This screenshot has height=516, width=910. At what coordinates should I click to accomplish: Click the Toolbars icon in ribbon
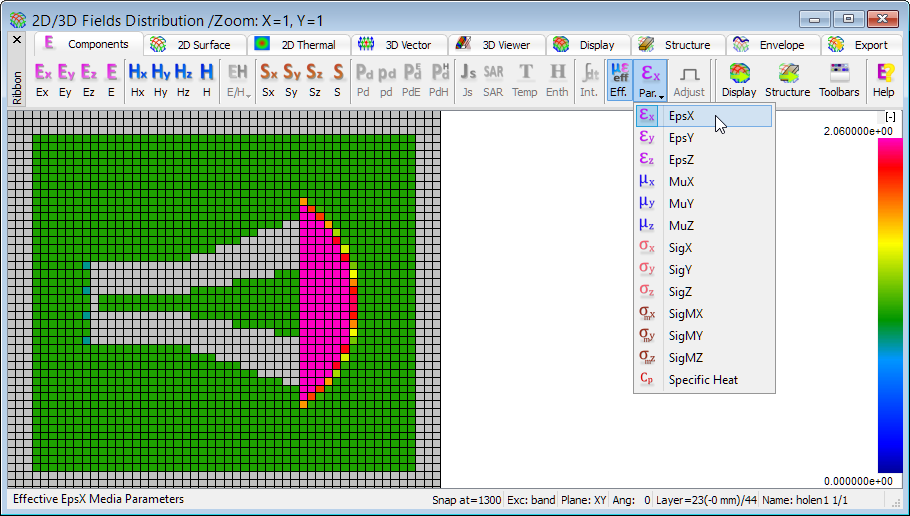839,79
